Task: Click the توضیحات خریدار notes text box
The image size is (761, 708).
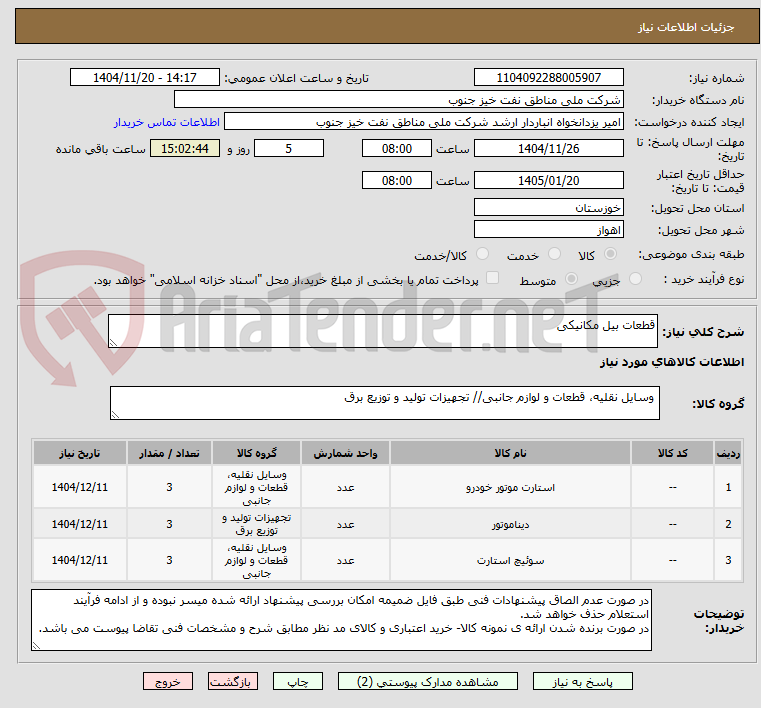Action: click(341, 620)
